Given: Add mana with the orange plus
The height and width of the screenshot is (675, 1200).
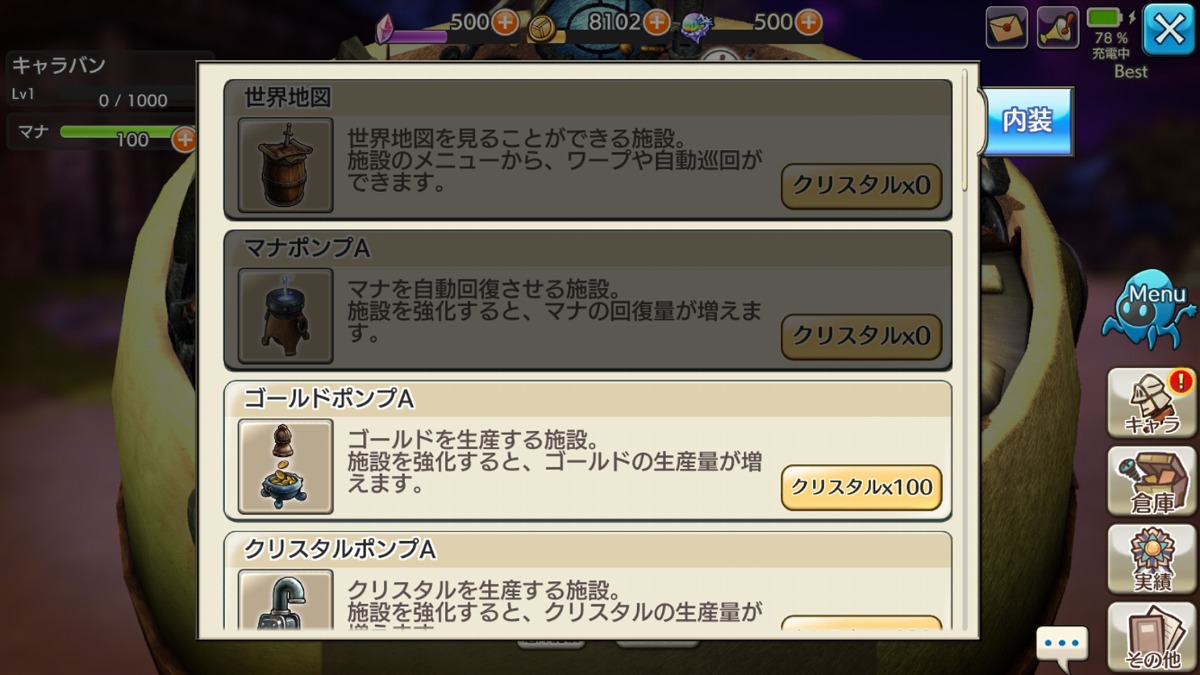Looking at the screenshot, I should click(x=184, y=139).
